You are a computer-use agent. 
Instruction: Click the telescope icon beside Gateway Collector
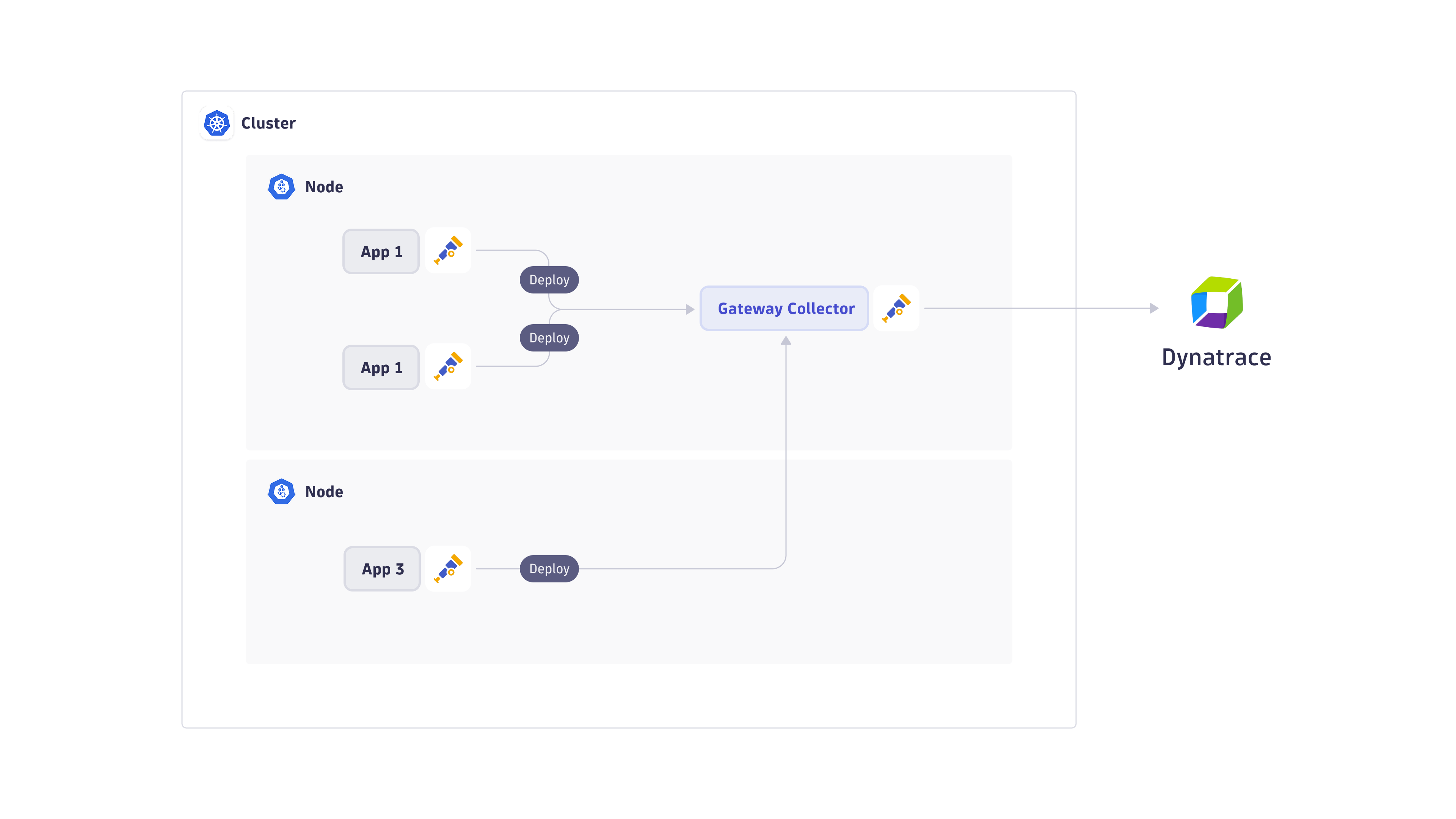[896, 308]
